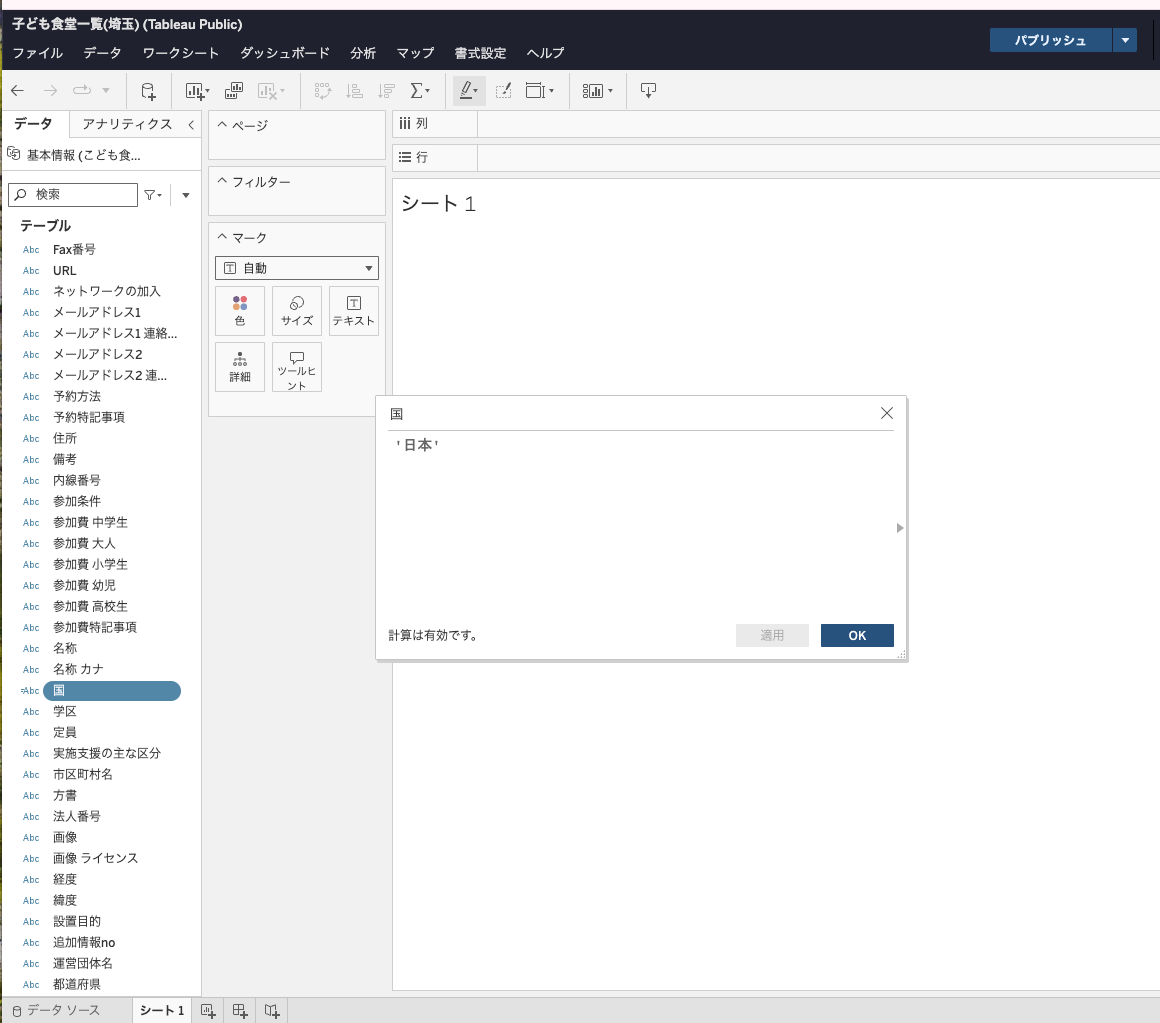1160x1023 pixels.
Task: Open the ヘルプ menu
Action: [545, 53]
